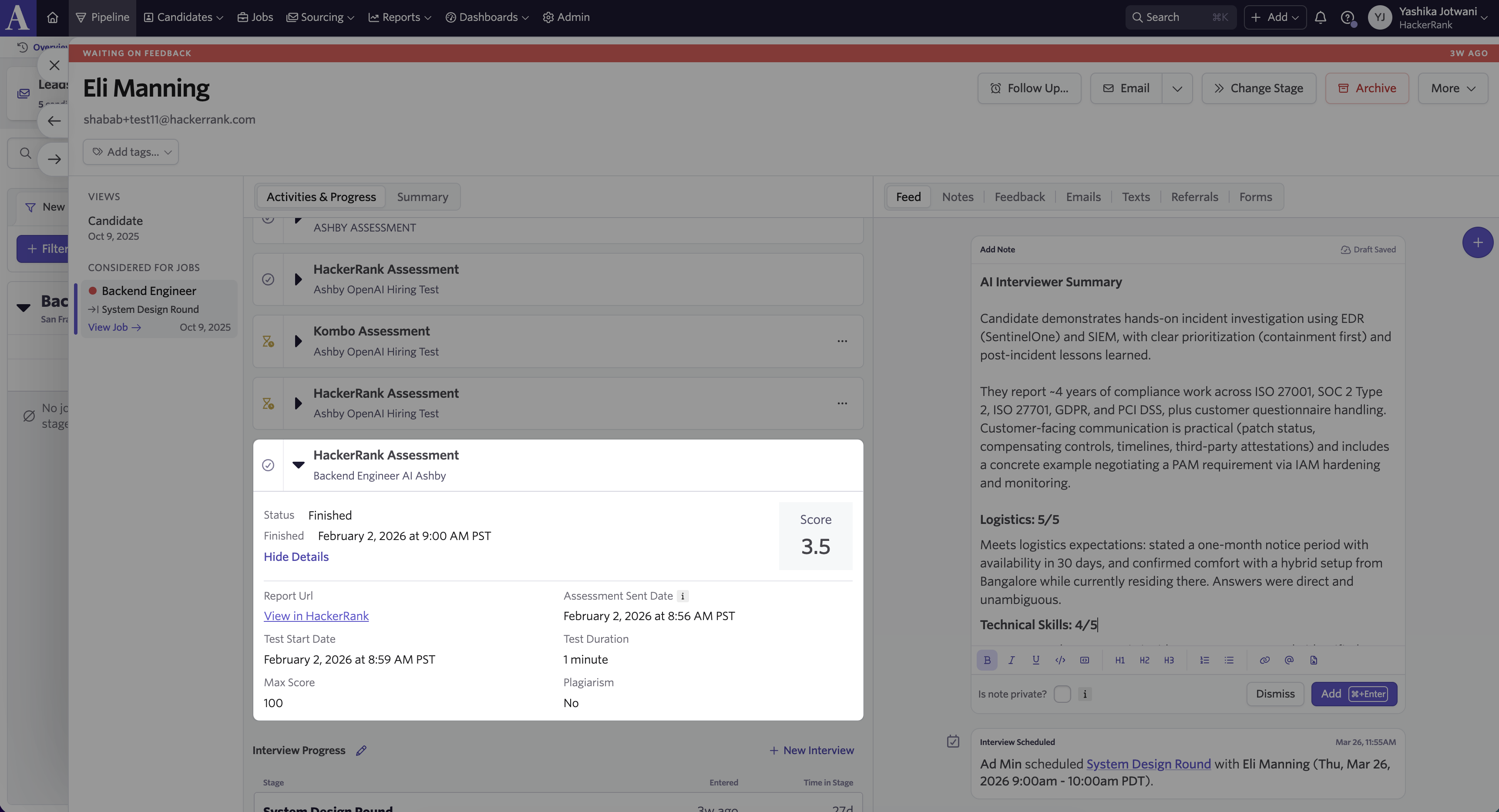Collapse the Backend Engineer AI Ashby assessment
Screen dimensions: 1499x812
click(x=299, y=465)
